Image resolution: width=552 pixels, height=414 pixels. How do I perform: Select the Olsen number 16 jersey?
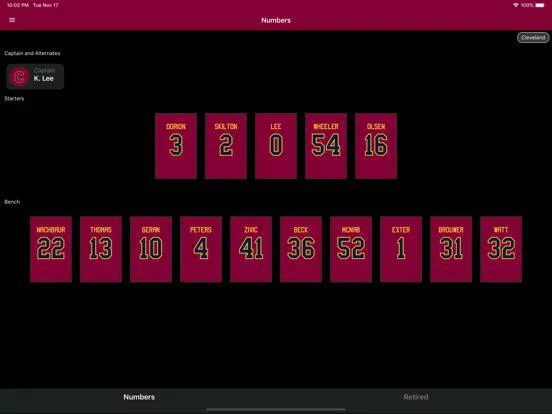click(376, 146)
